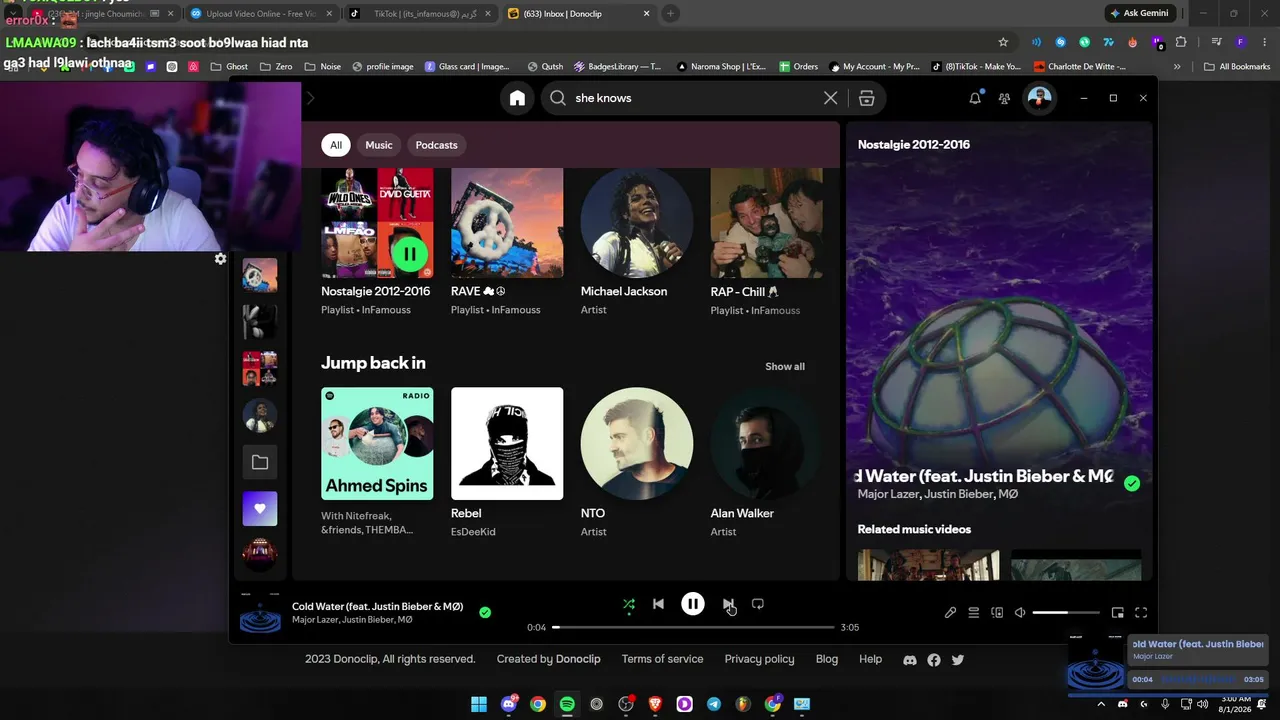This screenshot has width=1280, height=720.
Task: Open the four-cover playlist in library sidebar
Action: 260,368
